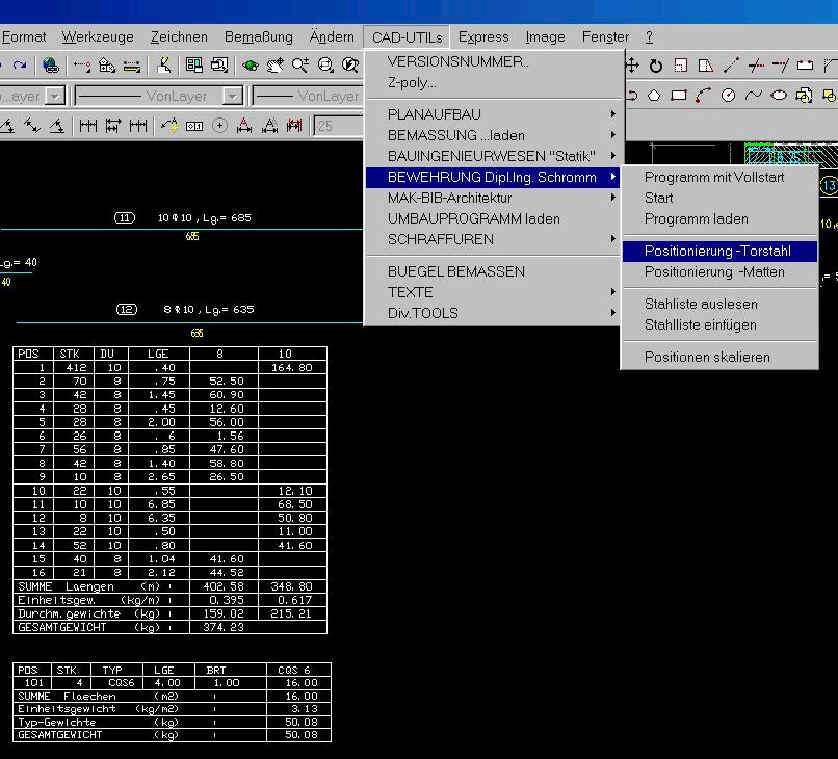This screenshot has width=838, height=759.
Task: Expand the BAUINGENIEURWESEN "Statik" submenu arrow
Action: click(613, 156)
